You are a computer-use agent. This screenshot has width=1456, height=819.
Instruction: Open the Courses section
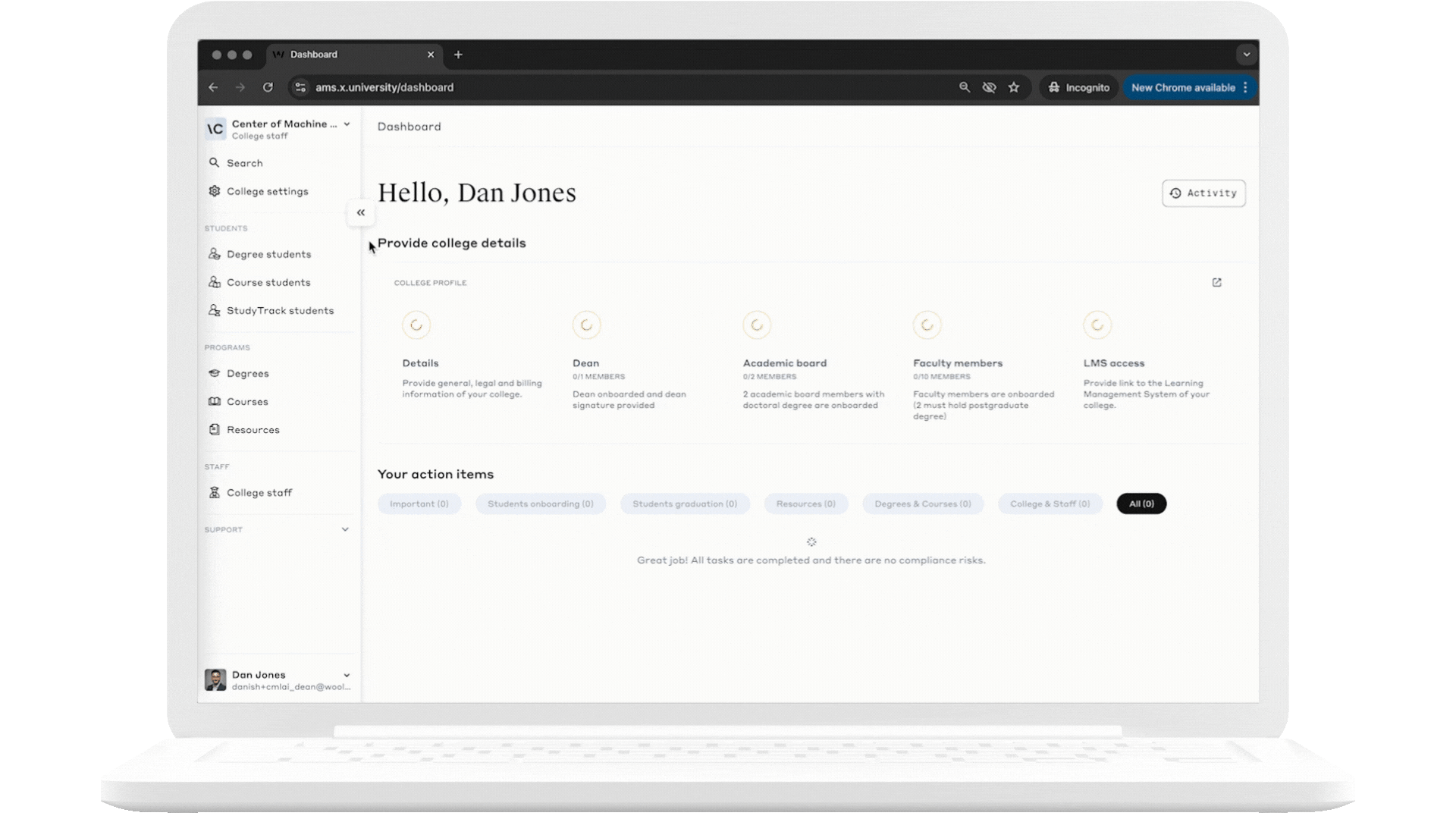pyautogui.click(x=247, y=401)
